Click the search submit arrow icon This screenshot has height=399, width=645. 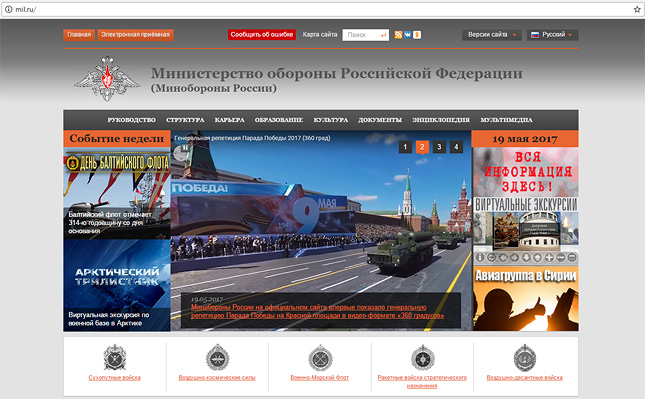383,35
